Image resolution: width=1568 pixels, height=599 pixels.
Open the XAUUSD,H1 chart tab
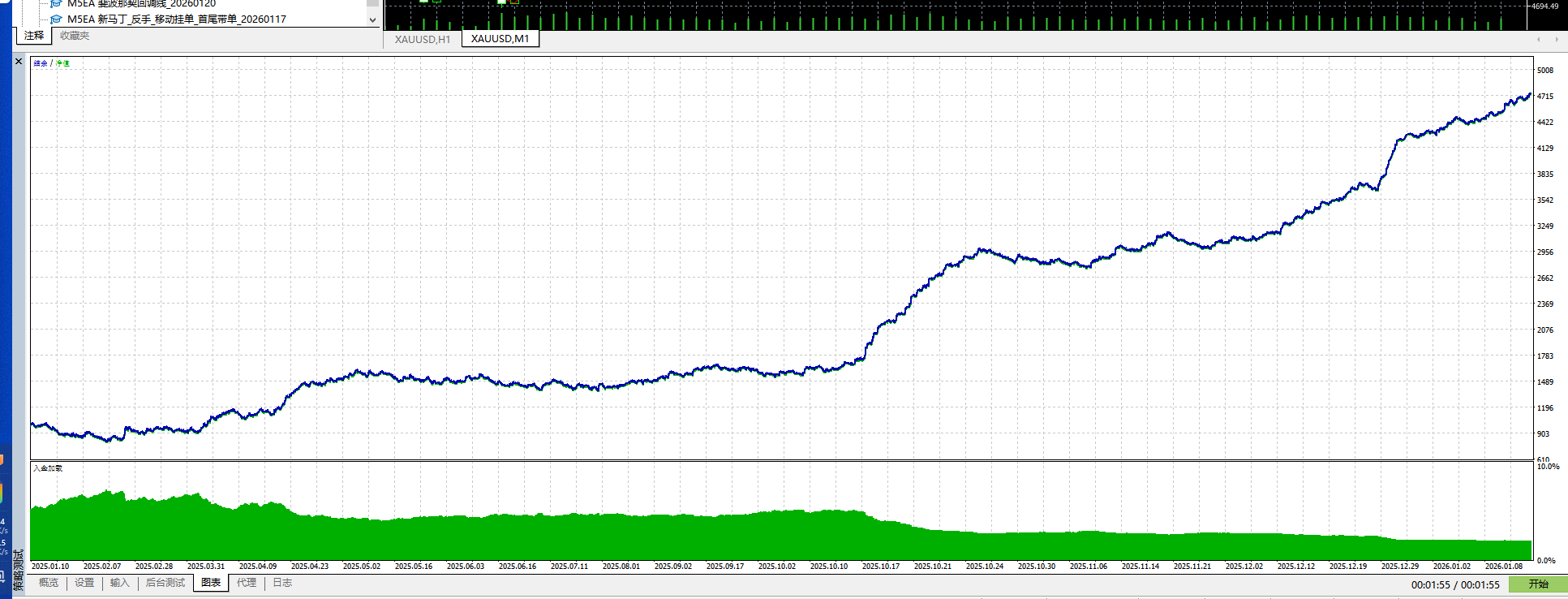423,39
